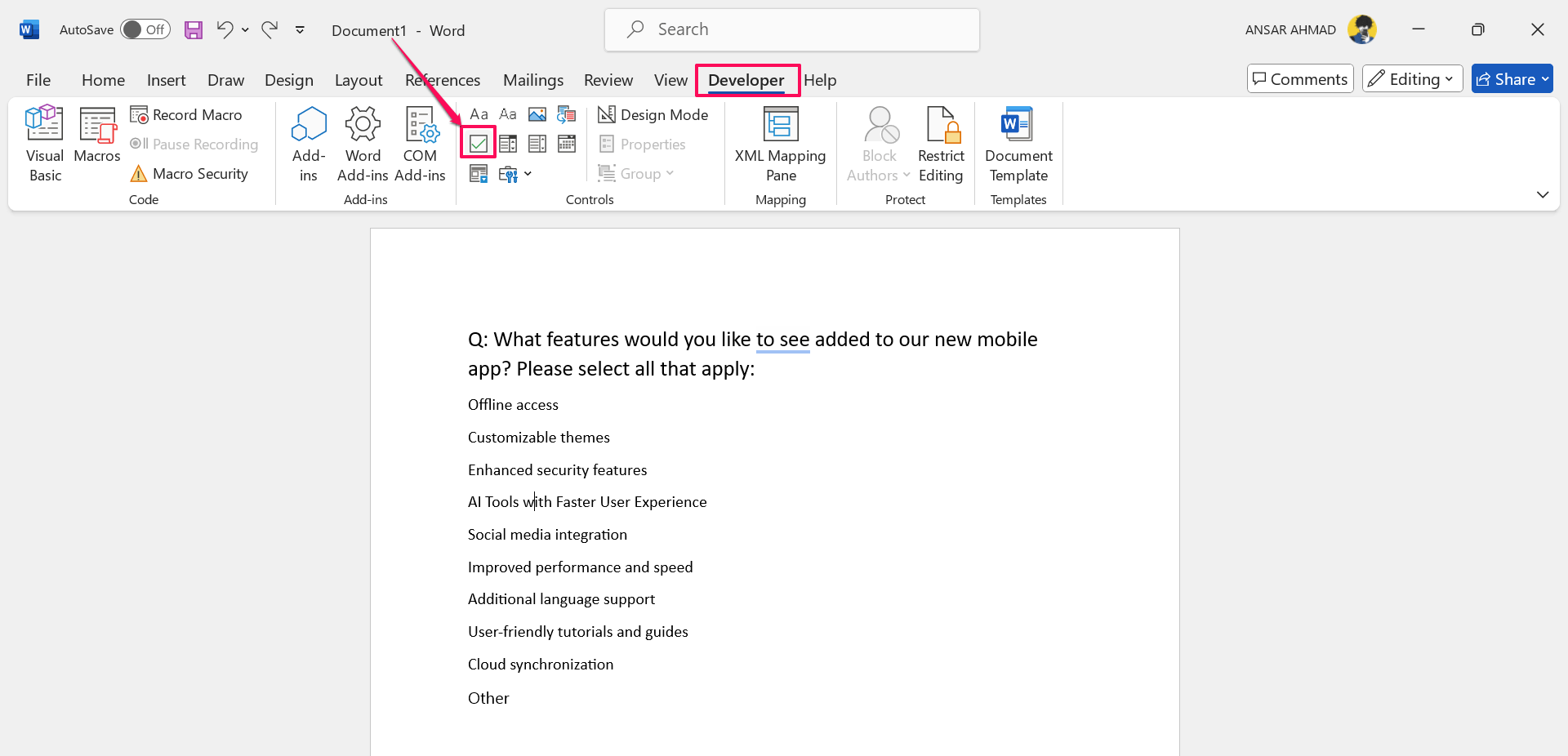The height and width of the screenshot is (756, 1568).
Task: Pause Recording macro
Action: (194, 145)
